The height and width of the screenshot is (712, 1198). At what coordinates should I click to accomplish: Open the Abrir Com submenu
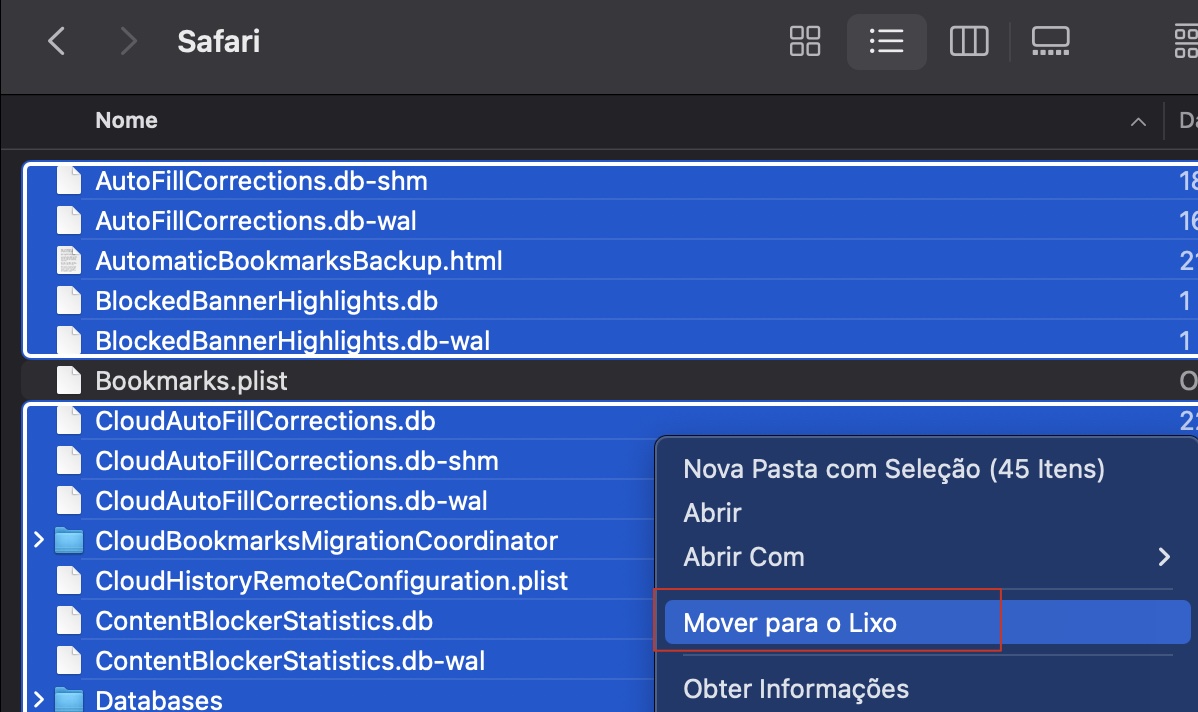pyautogui.click(x=744, y=557)
